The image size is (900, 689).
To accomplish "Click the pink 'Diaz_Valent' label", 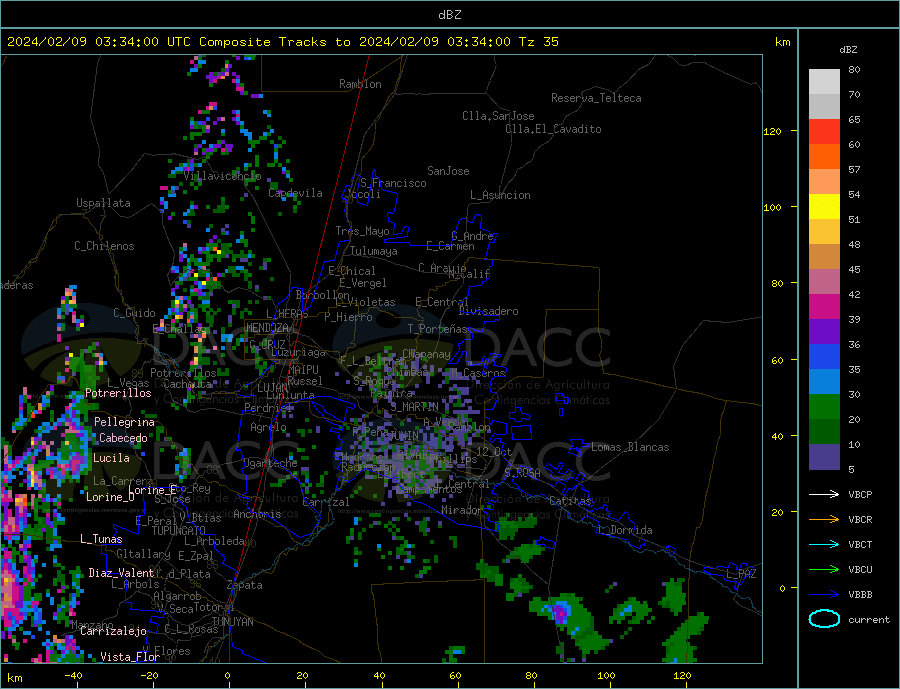I will [x=122, y=572].
